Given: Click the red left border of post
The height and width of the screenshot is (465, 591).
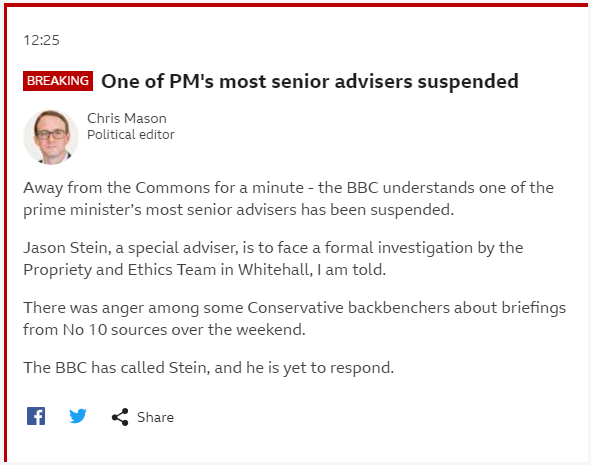Looking at the screenshot, I should coord(5,234).
